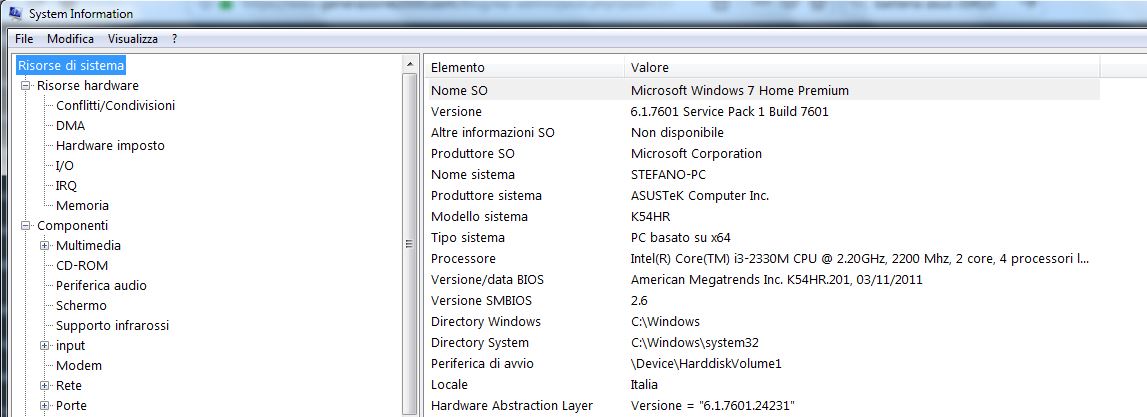Click value 6.1.7601 Service Pack 1 Build 7601
1147x417 pixels.
point(729,112)
